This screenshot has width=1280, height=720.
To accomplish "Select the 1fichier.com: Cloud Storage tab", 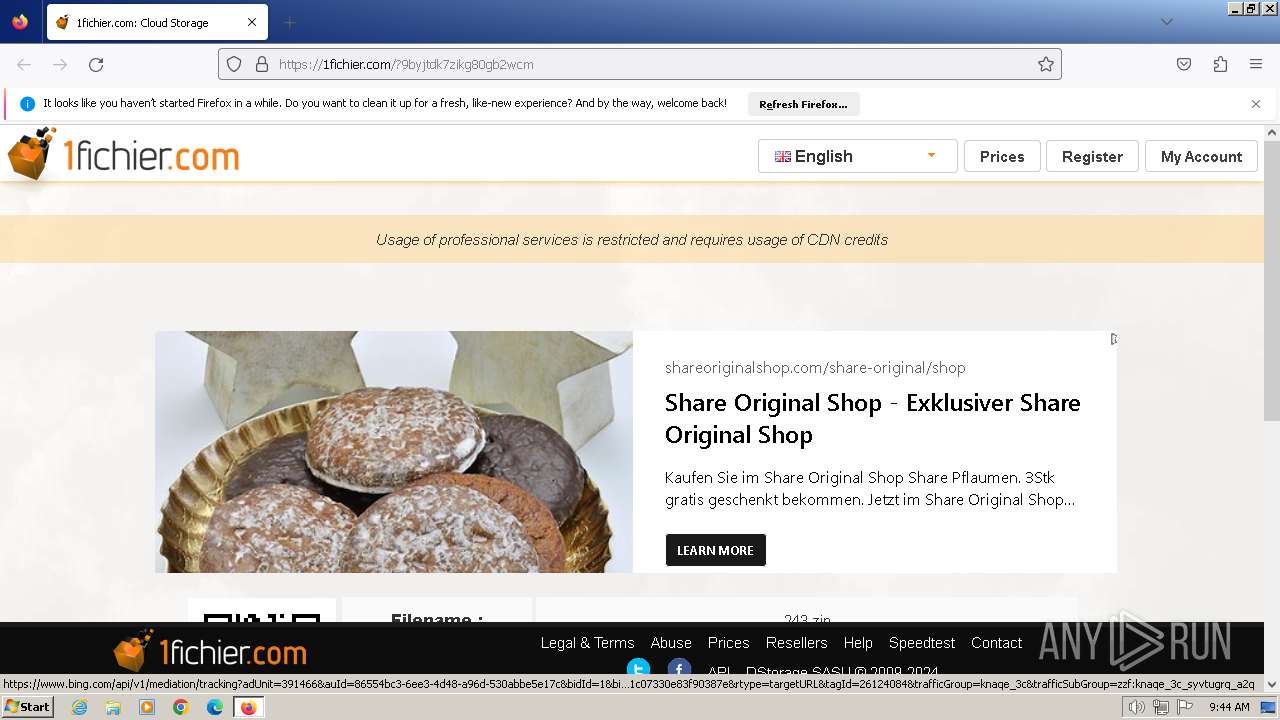I will (156, 22).
